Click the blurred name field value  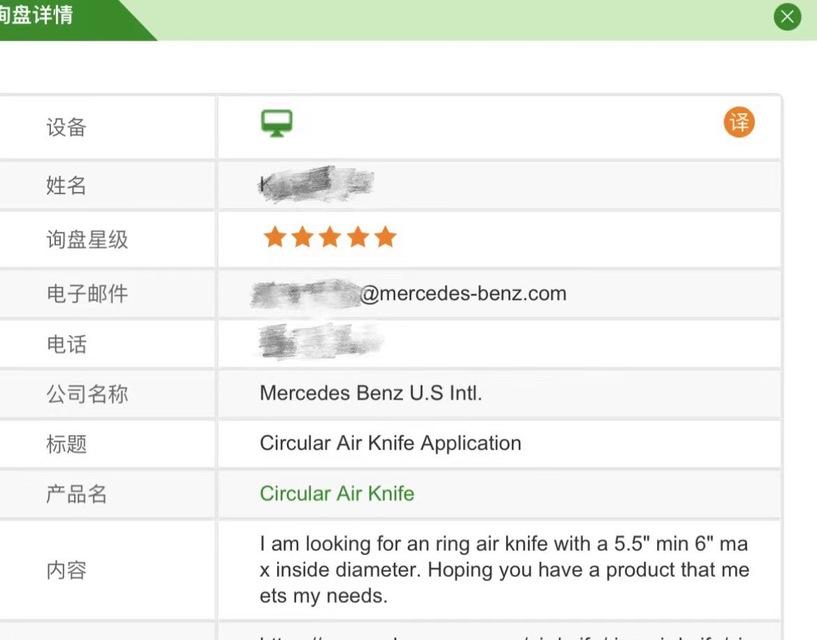pyautogui.click(x=316, y=185)
